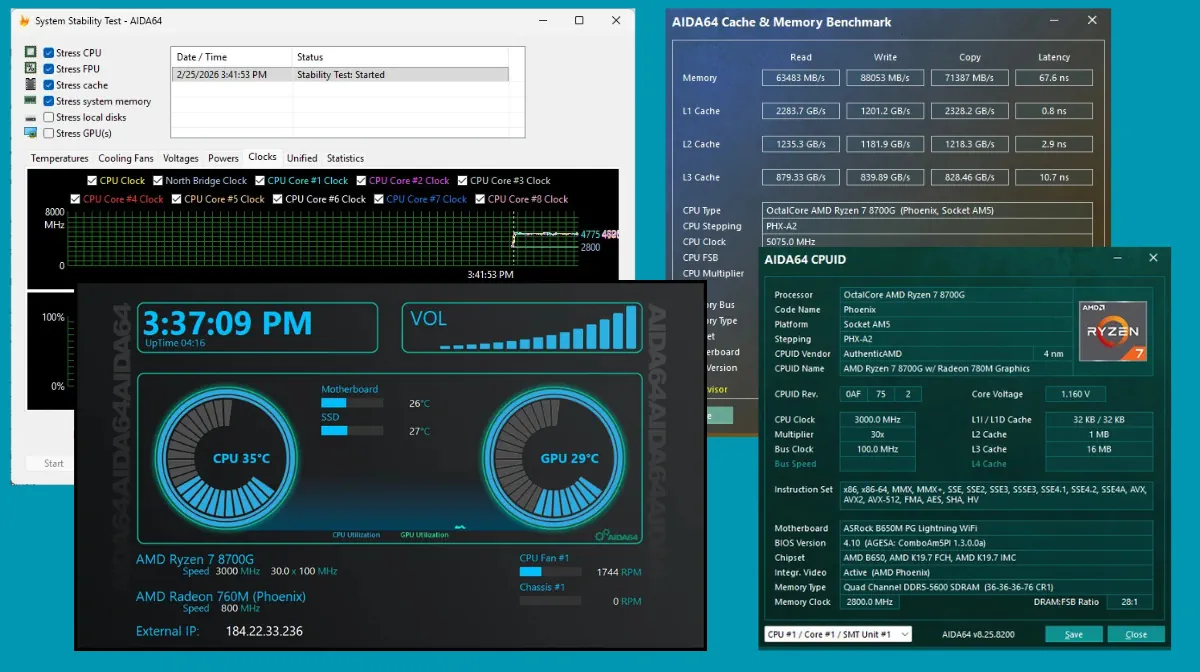Open the Statistics tab
Viewport: 1200px width, 672px height.
345,158
